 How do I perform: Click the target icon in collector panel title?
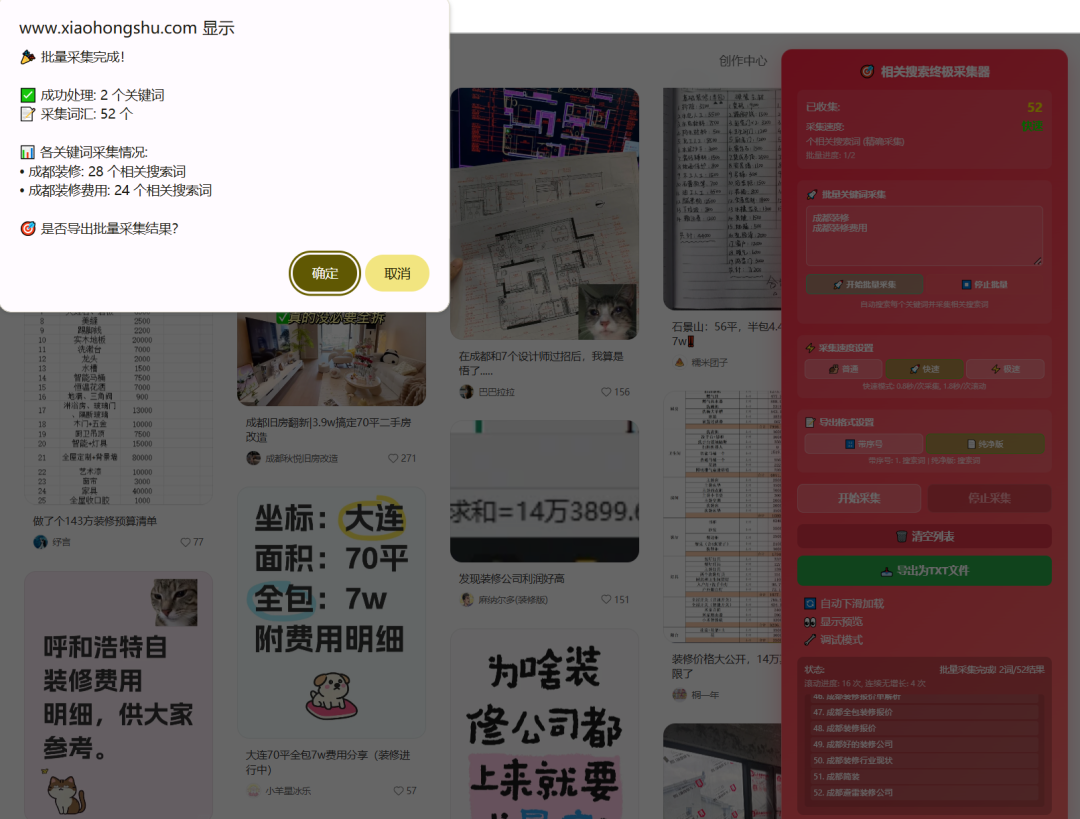867,72
